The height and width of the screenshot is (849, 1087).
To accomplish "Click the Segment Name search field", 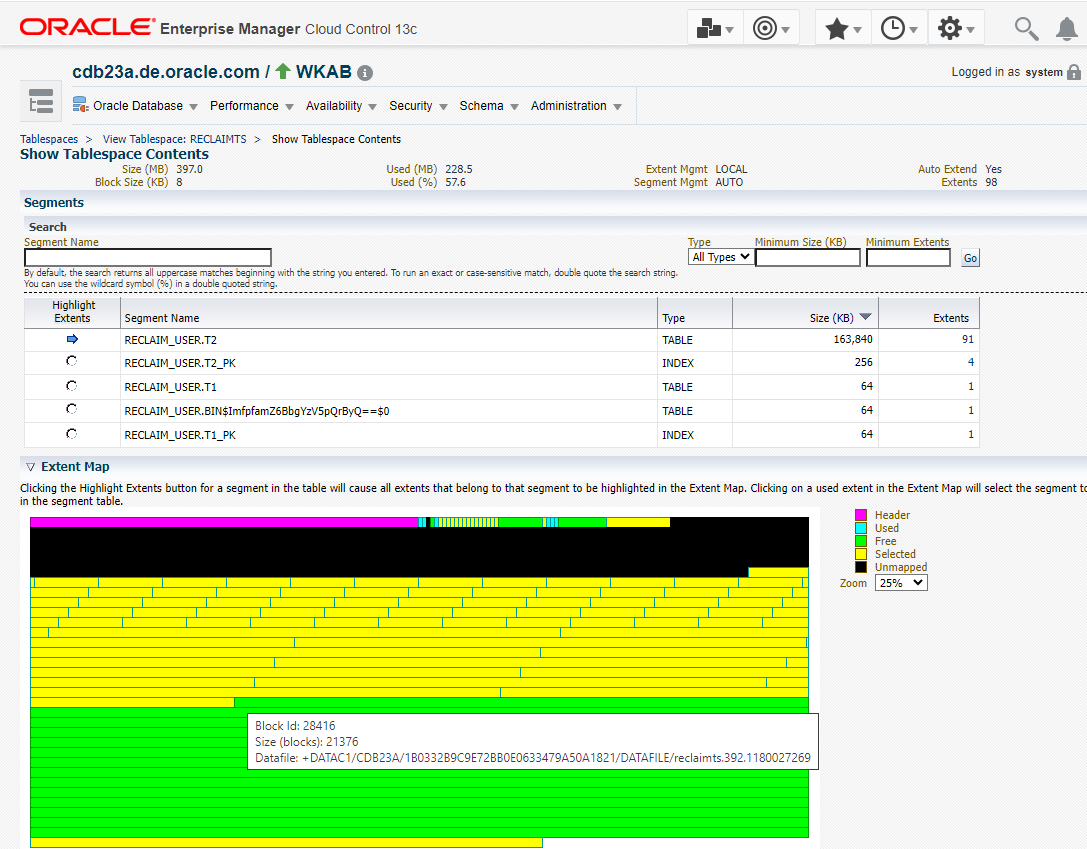I will [148, 257].
